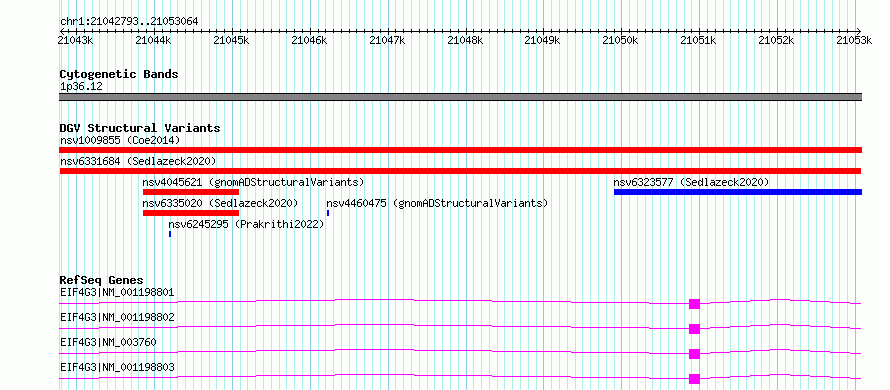Click the RefSeq Genes track title
Screen dimensions: 890x390
(102, 280)
